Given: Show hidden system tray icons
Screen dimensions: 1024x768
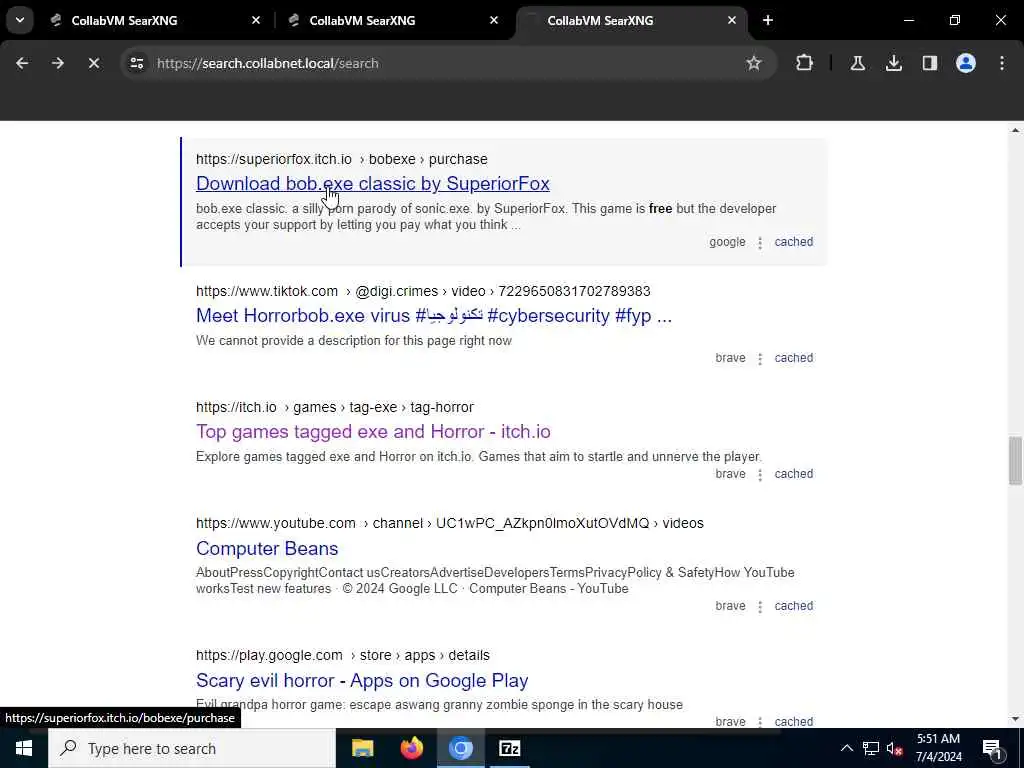Looking at the screenshot, I should tap(846, 748).
